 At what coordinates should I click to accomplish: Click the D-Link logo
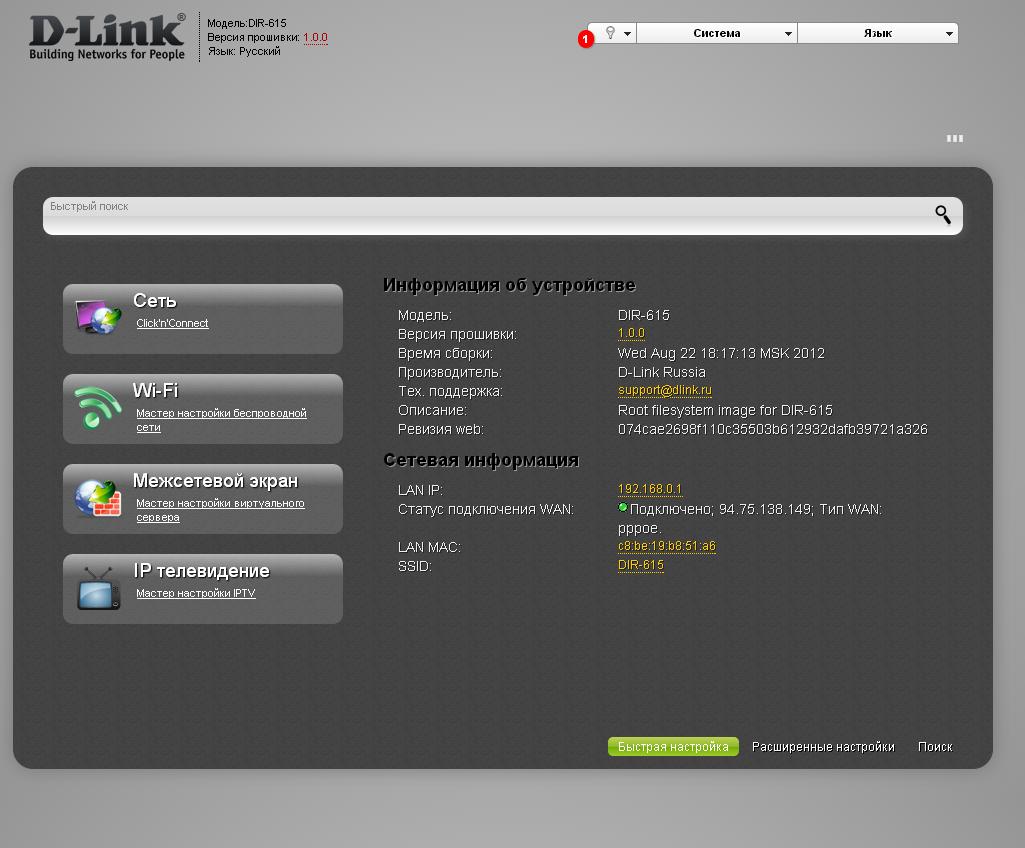pyautogui.click(x=107, y=38)
